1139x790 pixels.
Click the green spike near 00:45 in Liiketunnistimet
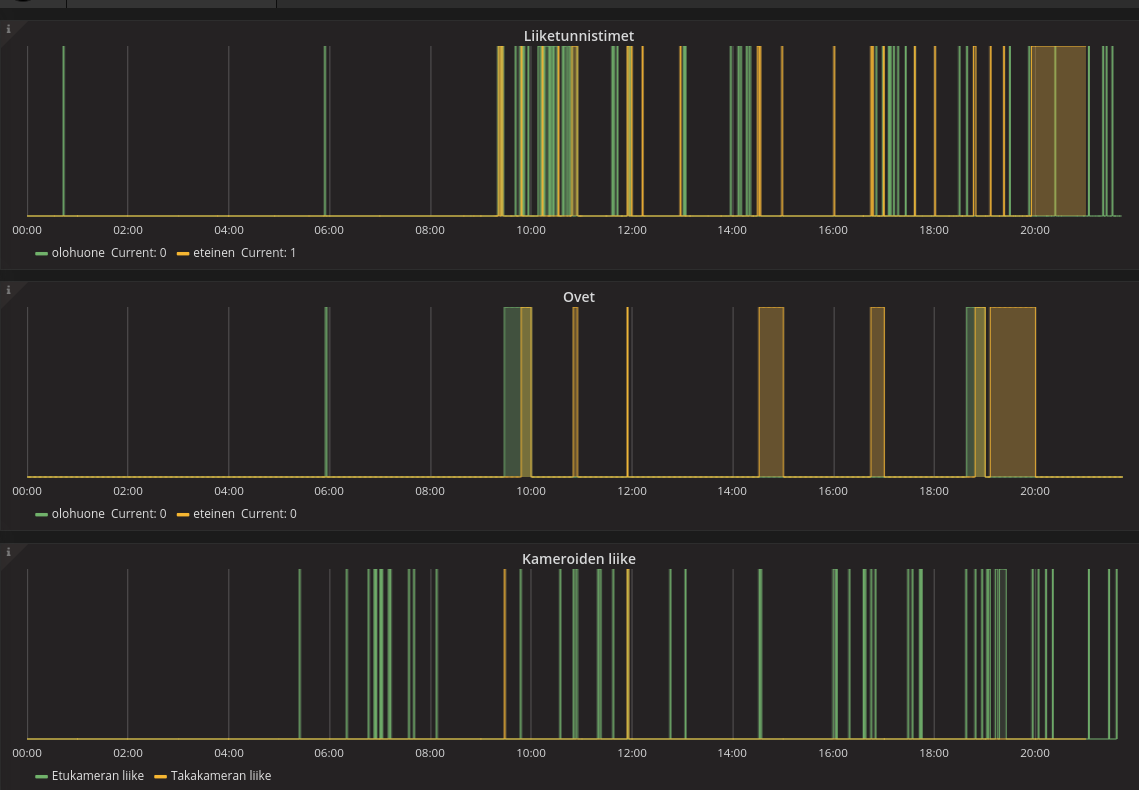point(63,130)
